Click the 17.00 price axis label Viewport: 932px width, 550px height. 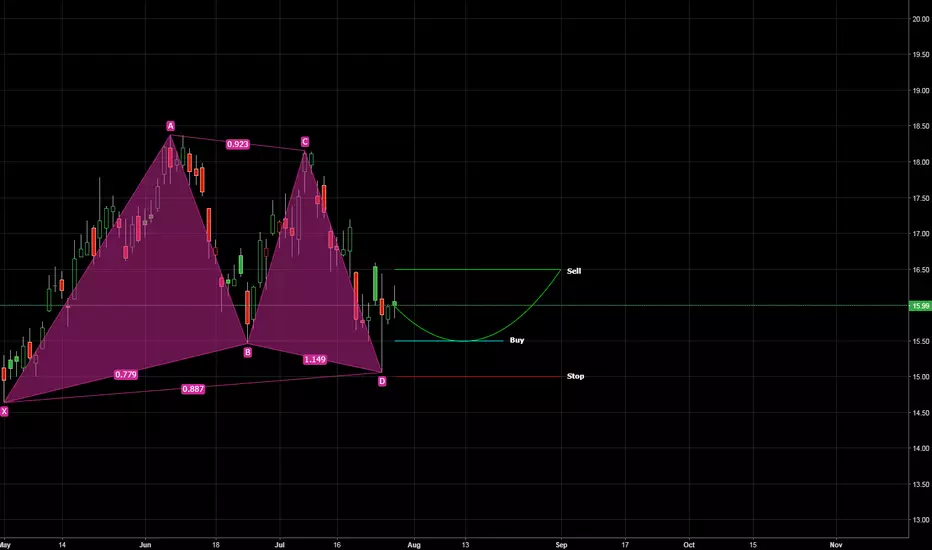(921, 234)
